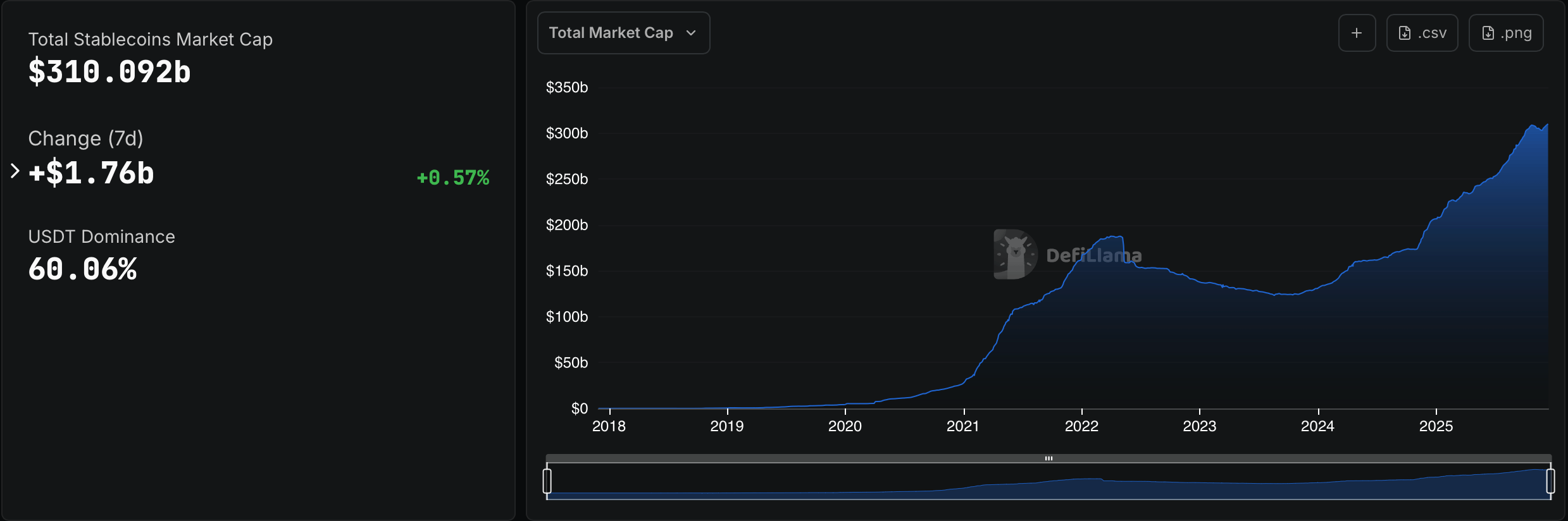Click the 2024 x-axis label

click(x=1317, y=427)
